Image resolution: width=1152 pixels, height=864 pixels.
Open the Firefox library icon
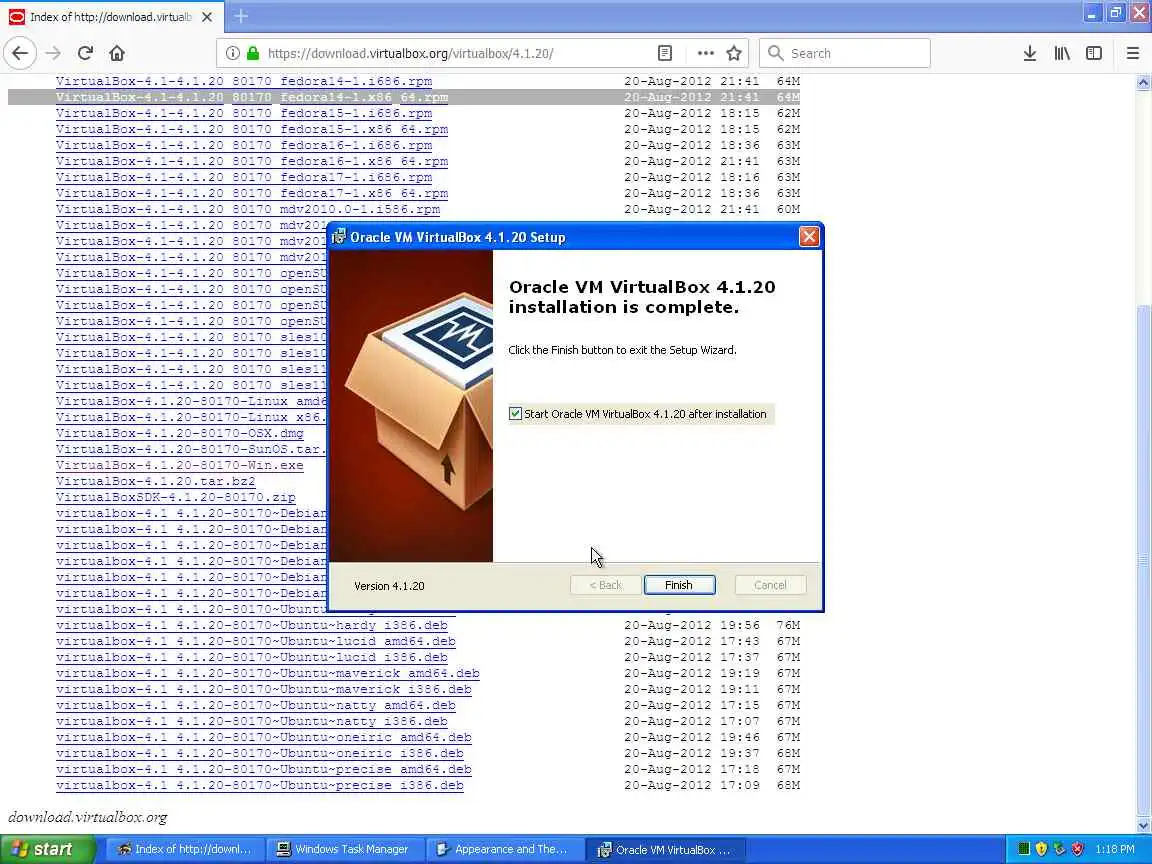1062,53
